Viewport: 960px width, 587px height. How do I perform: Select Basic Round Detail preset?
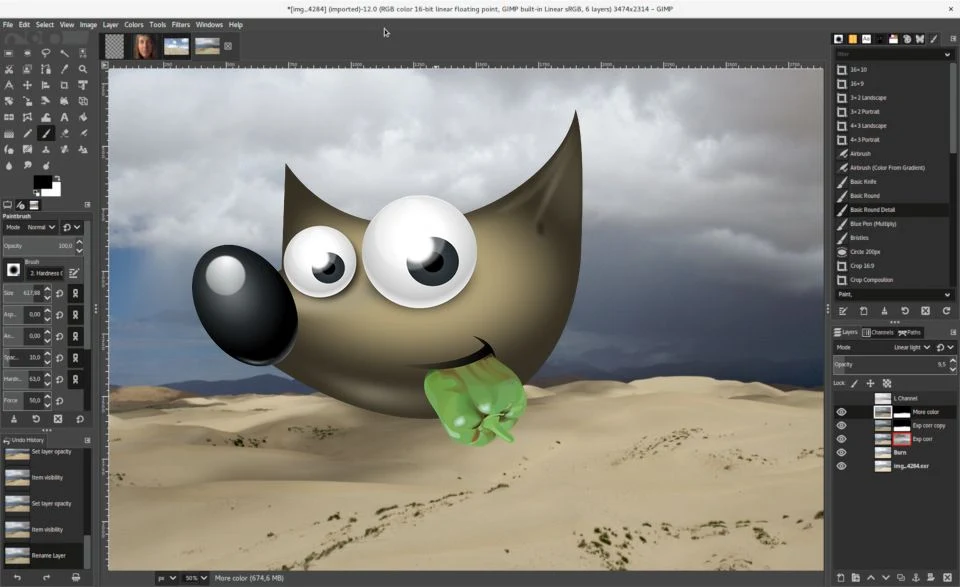(892, 209)
